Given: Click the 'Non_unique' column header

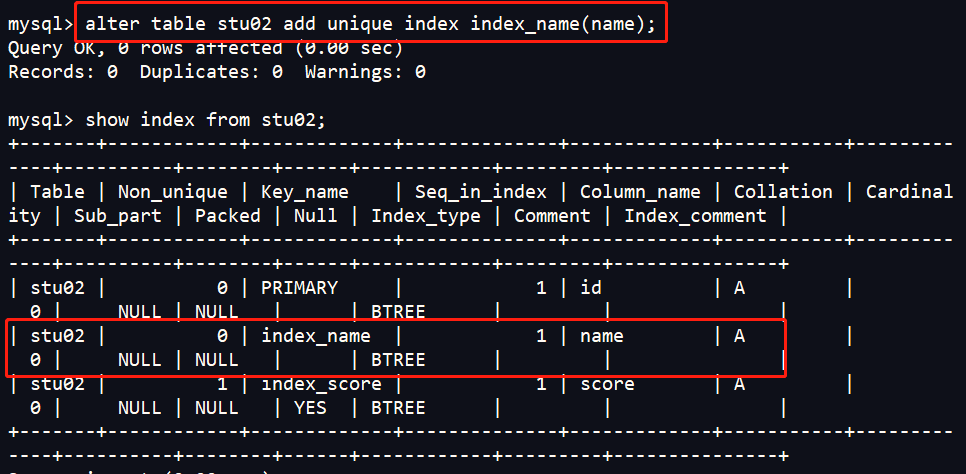Looking at the screenshot, I should tap(172, 192).
